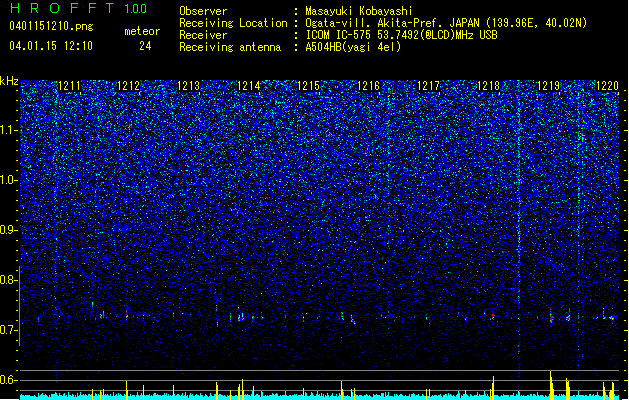Screen dimensions: 629x400
Task: Click the observer name Masayuki Kobayashi
Action: [359, 11]
